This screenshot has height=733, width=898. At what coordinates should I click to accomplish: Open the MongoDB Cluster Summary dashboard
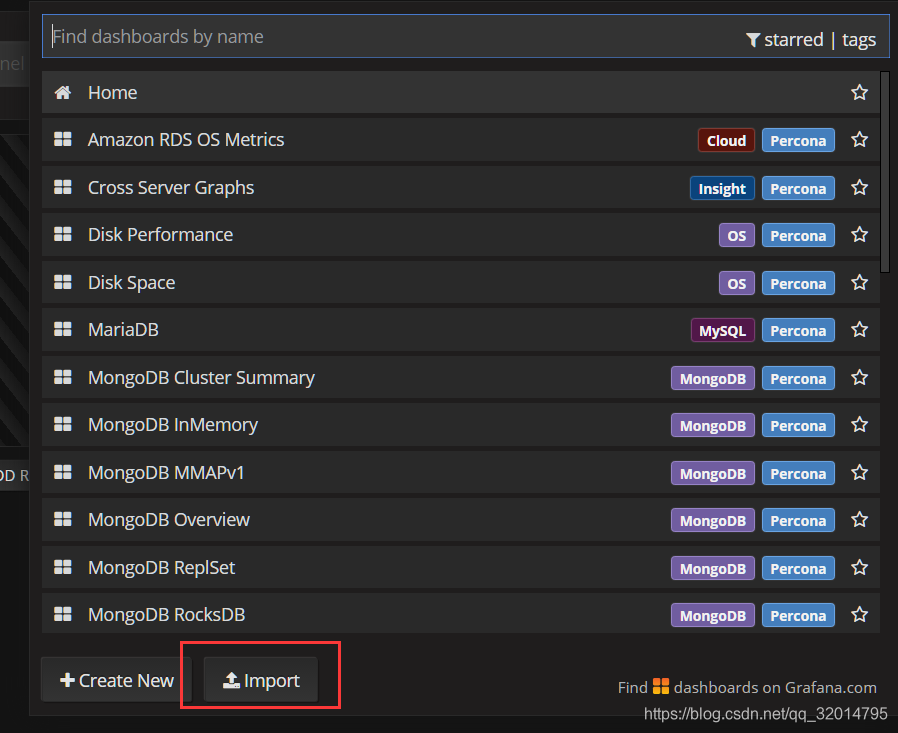coord(460,378)
